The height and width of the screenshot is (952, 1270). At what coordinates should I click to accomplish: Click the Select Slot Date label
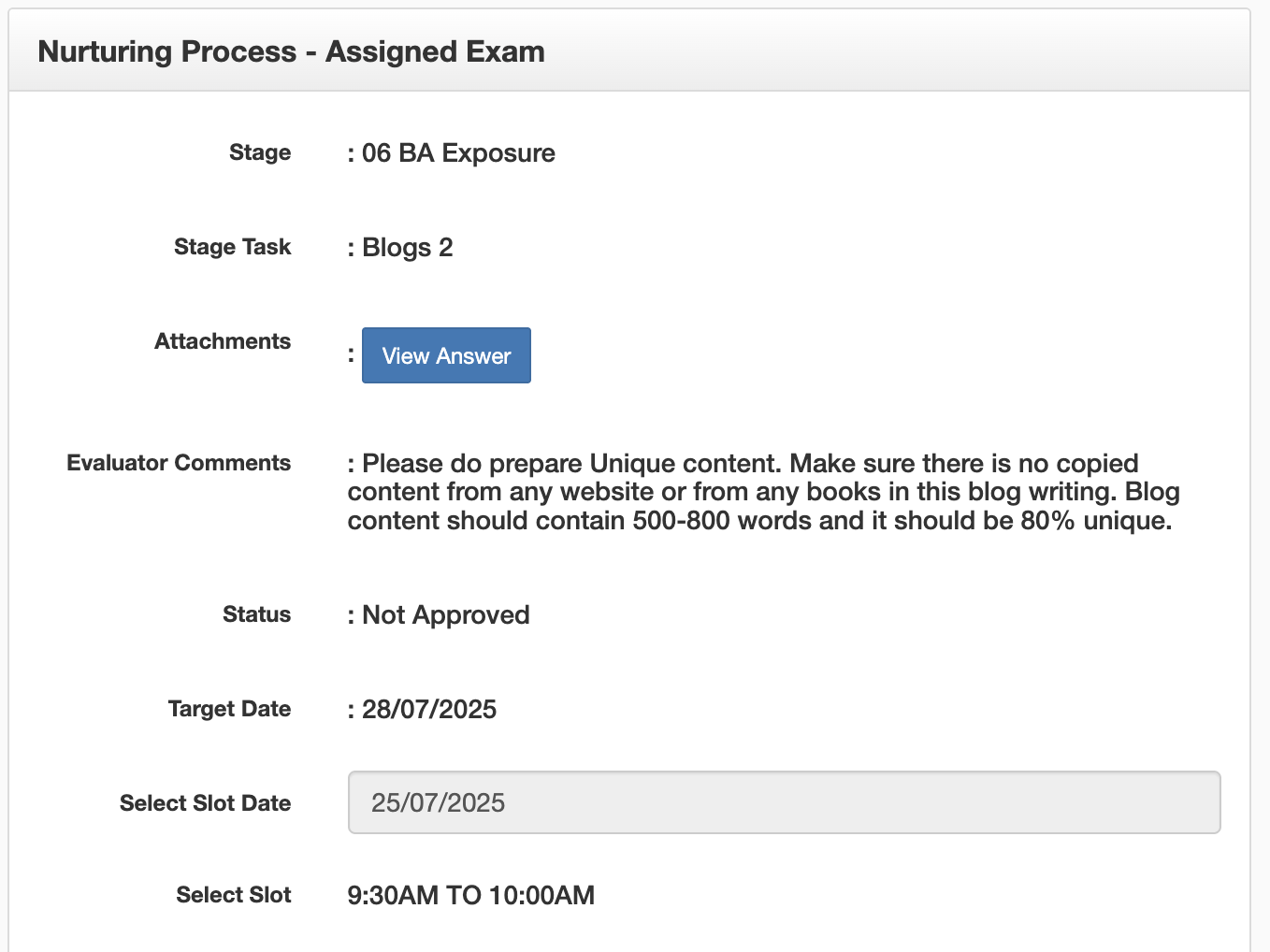[205, 803]
